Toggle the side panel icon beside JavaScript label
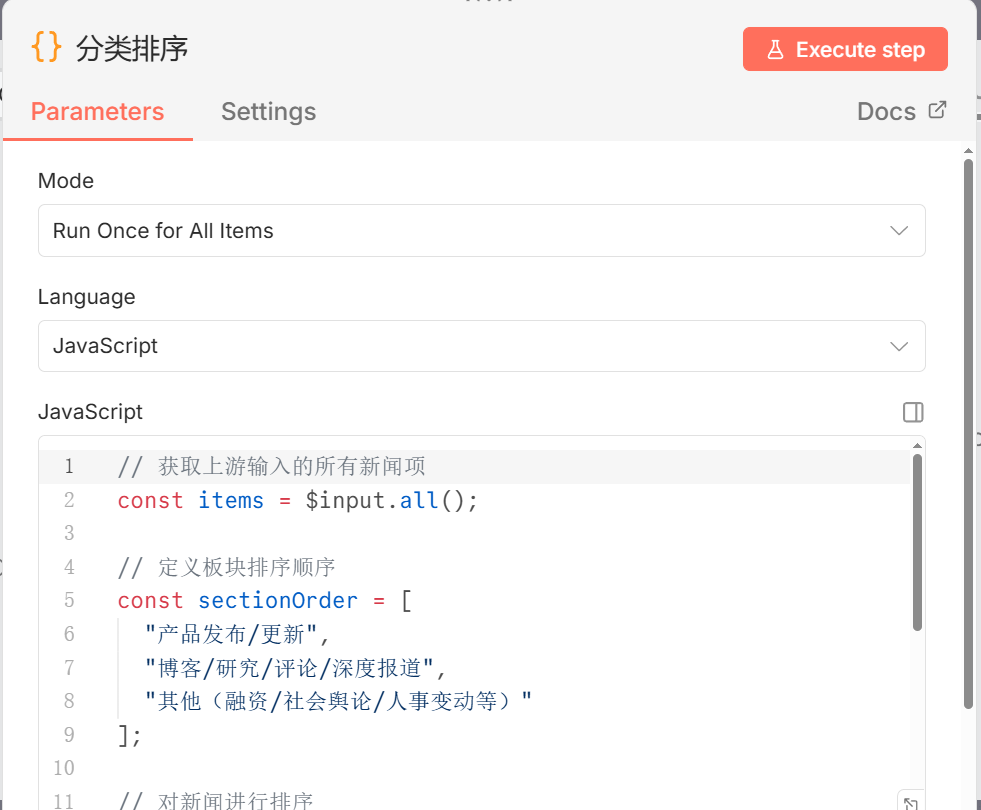The height and width of the screenshot is (810, 981). tap(912, 412)
